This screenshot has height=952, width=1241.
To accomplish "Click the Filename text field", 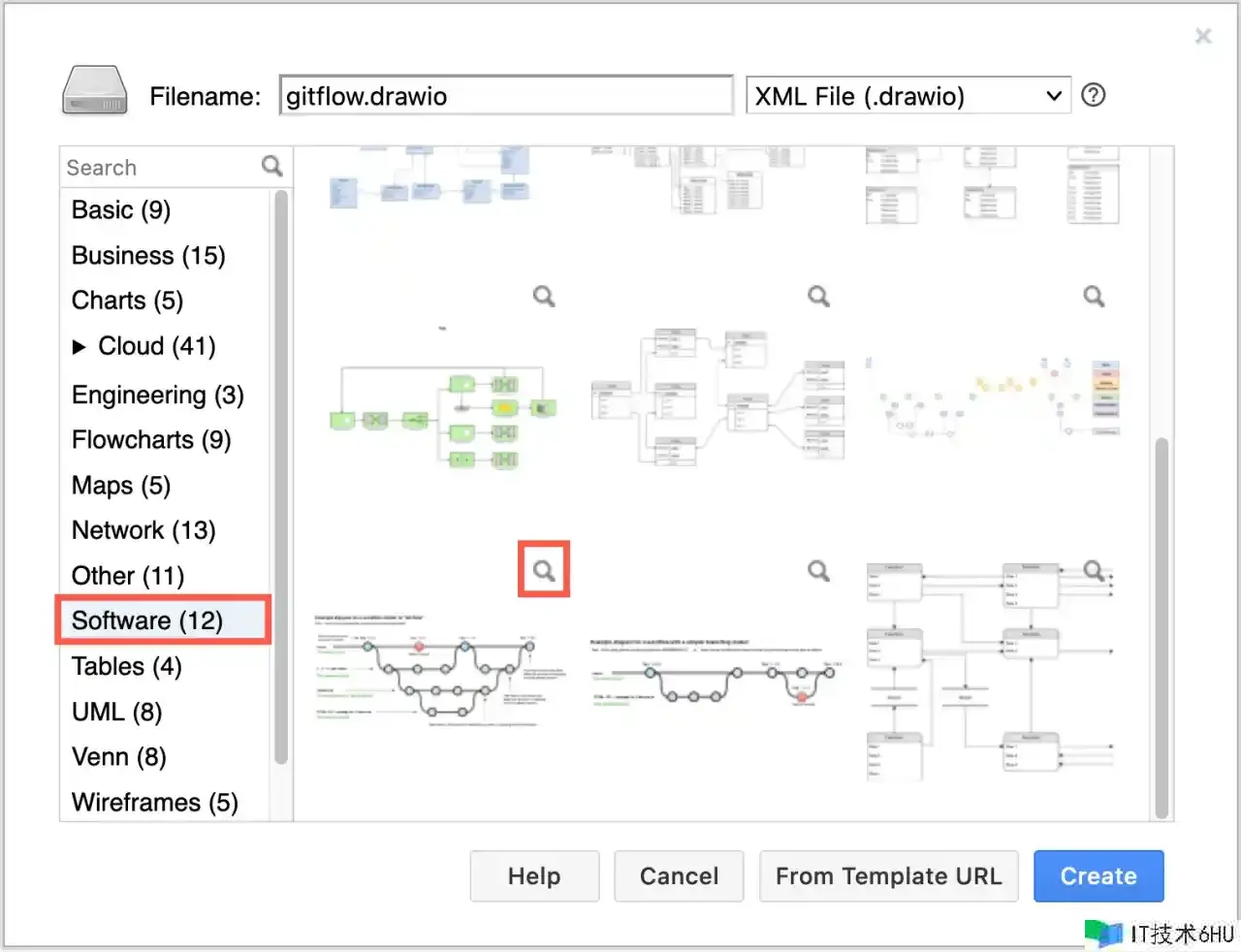I will coord(505,96).
